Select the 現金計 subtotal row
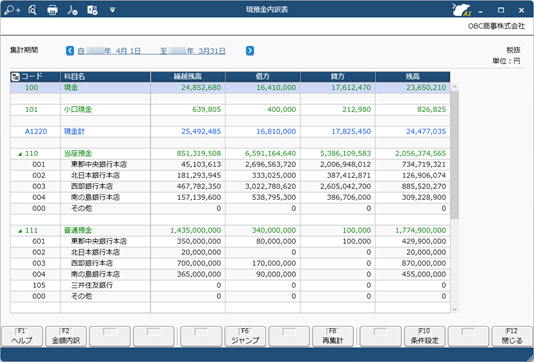This screenshot has width=534, height=362. click(230, 131)
